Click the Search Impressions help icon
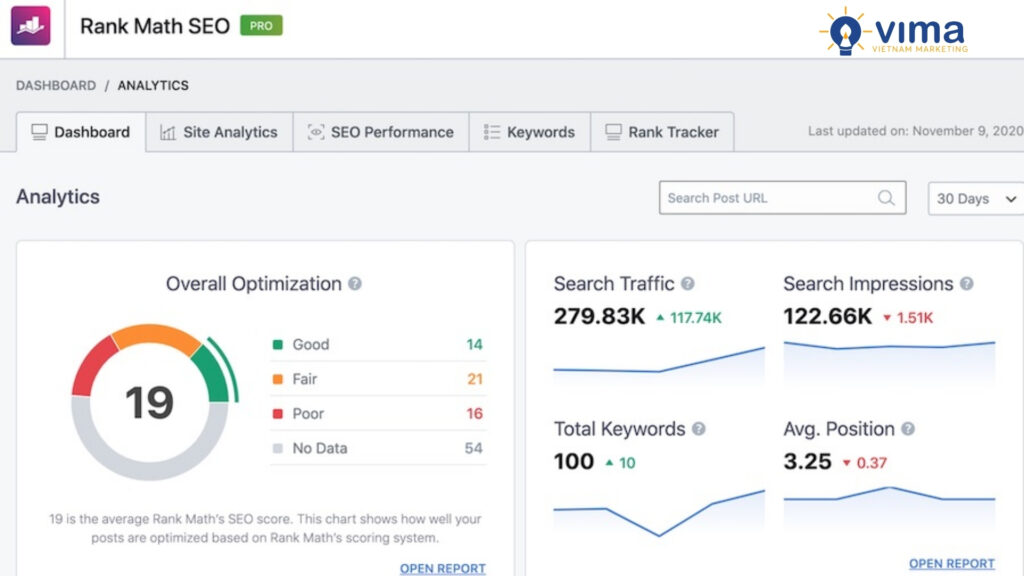 pyautogui.click(x=965, y=282)
